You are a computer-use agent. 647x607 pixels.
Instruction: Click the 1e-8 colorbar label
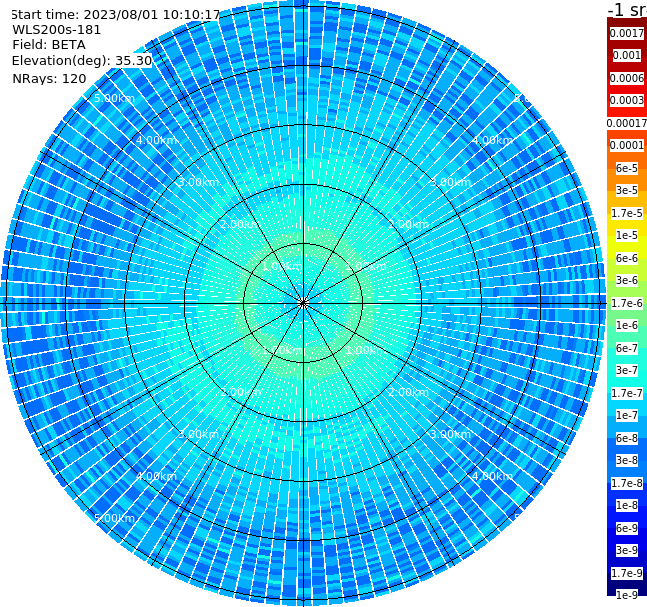pos(627,505)
